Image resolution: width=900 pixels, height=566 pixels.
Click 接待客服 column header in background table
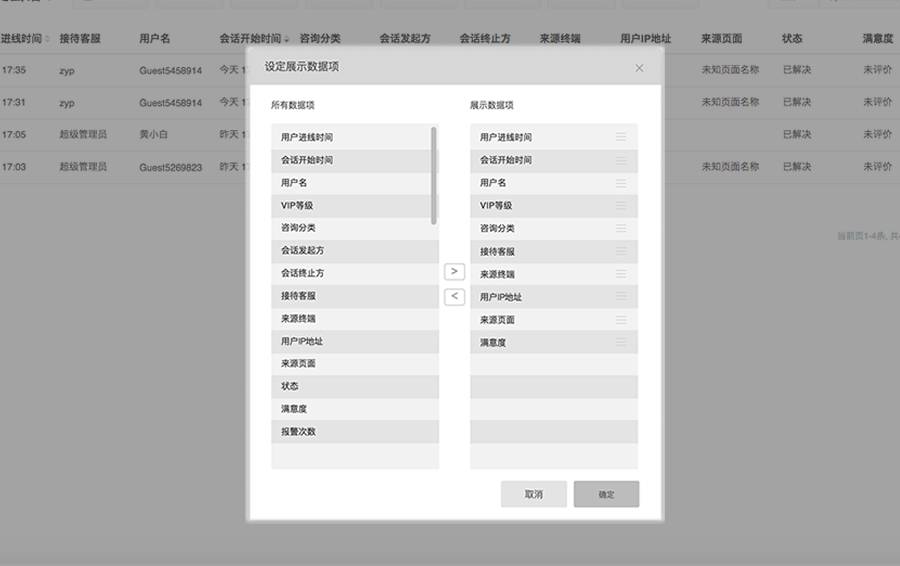[x=80, y=38]
